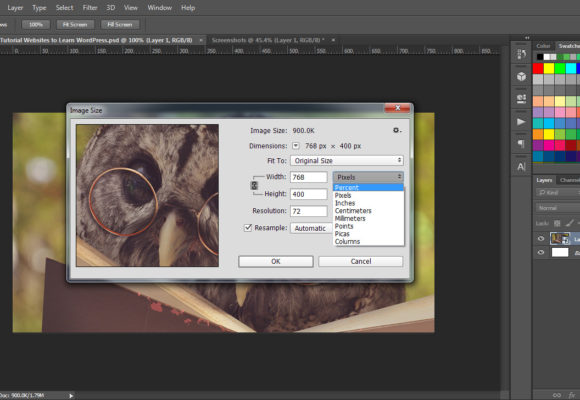Choose Millimeters from the units list

(x=368, y=218)
